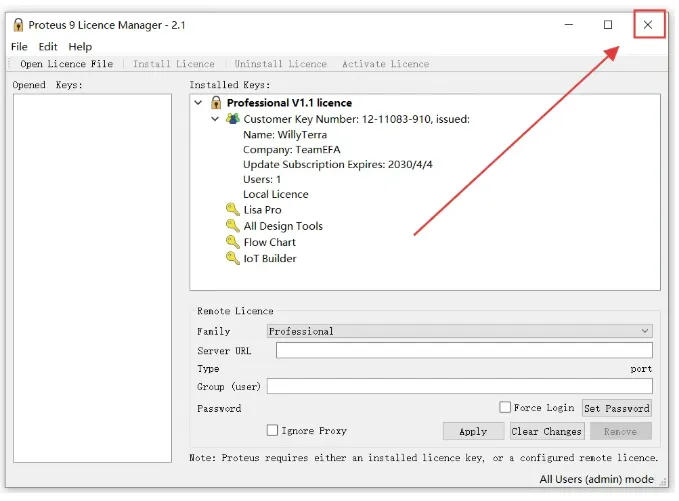679x501 pixels.
Task: Click the Users: 1 line
Action: click(262, 179)
